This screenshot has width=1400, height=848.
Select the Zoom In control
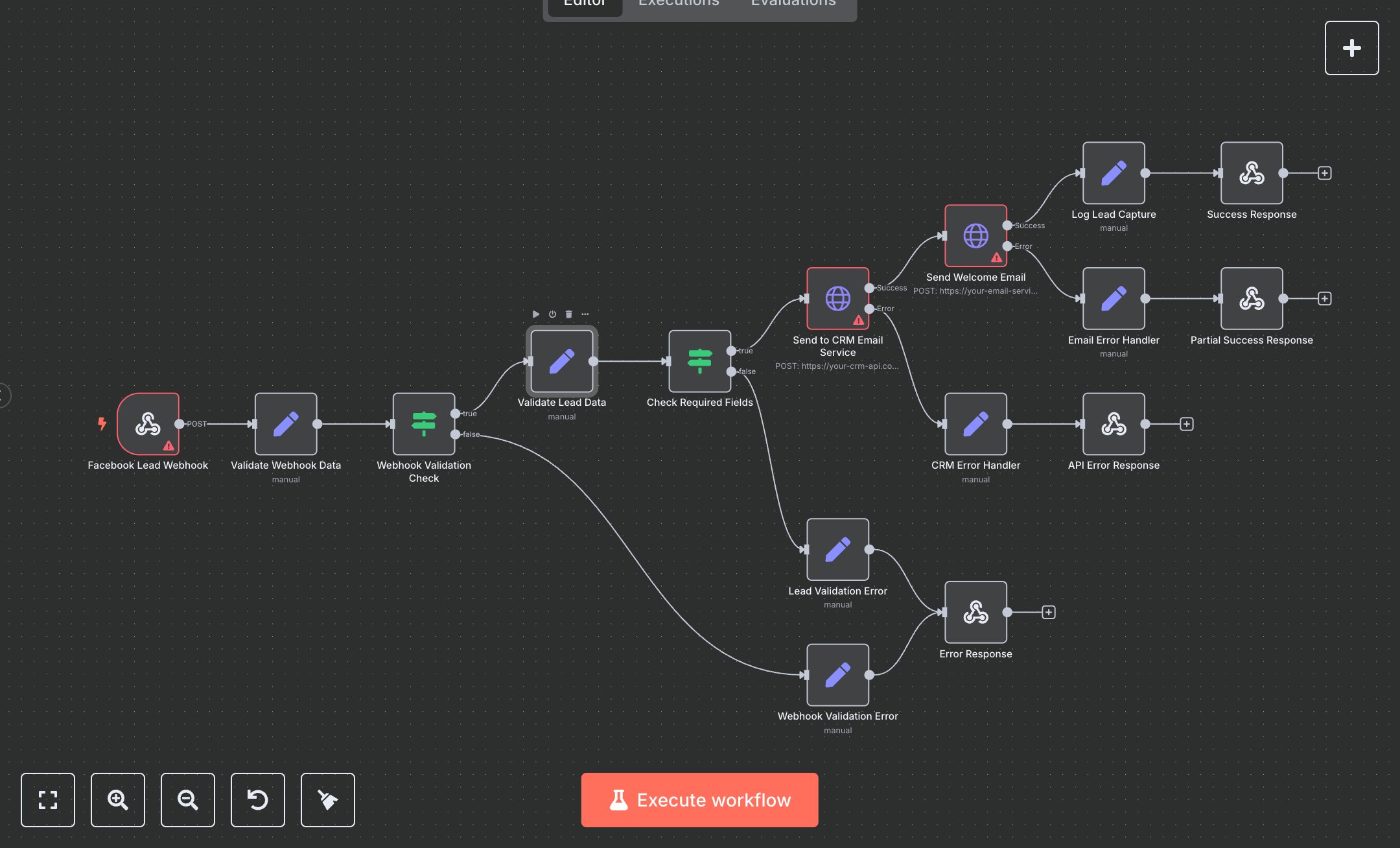point(118,800)
